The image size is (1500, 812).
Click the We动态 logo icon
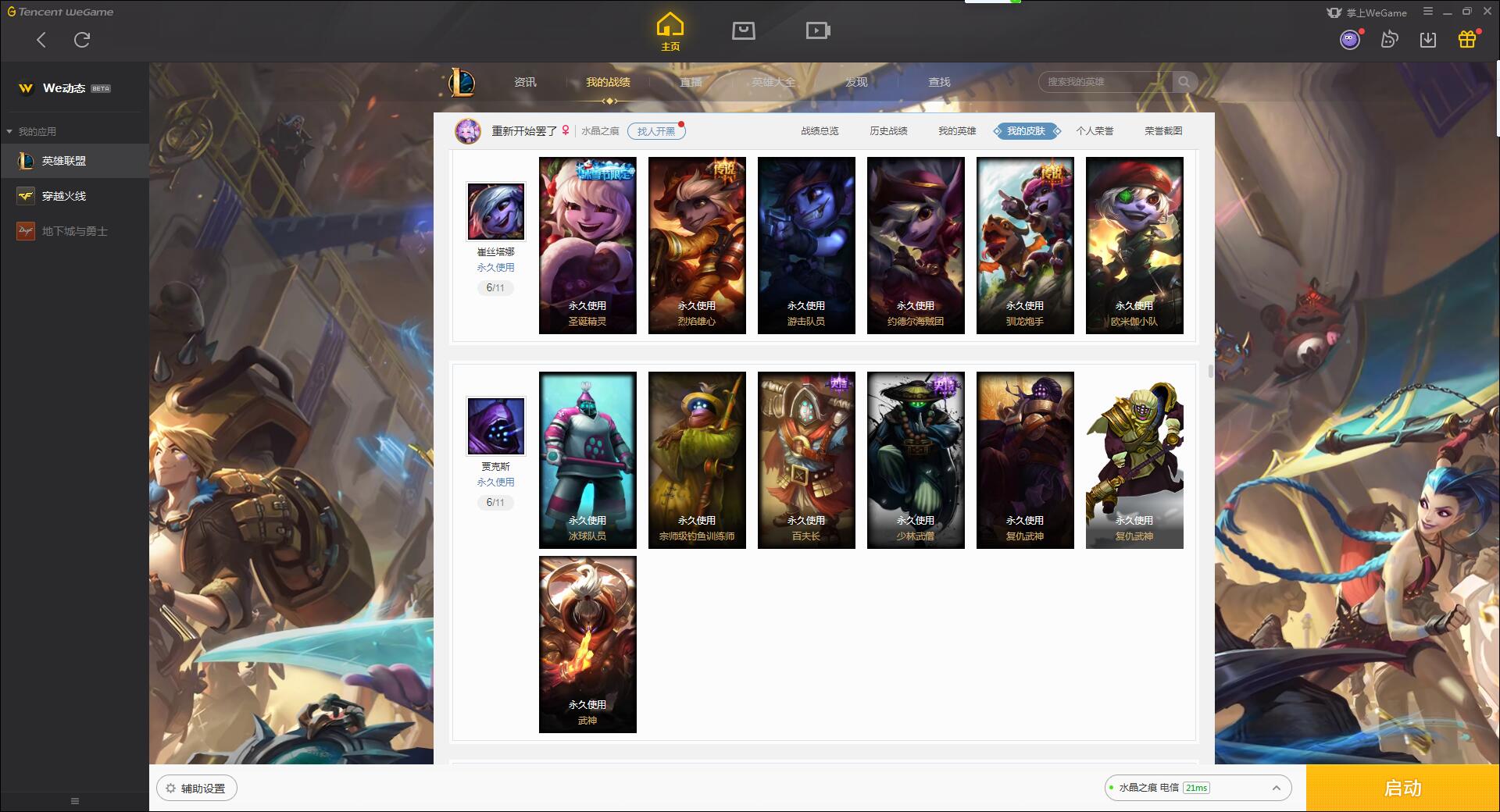[x=26, y=88]
